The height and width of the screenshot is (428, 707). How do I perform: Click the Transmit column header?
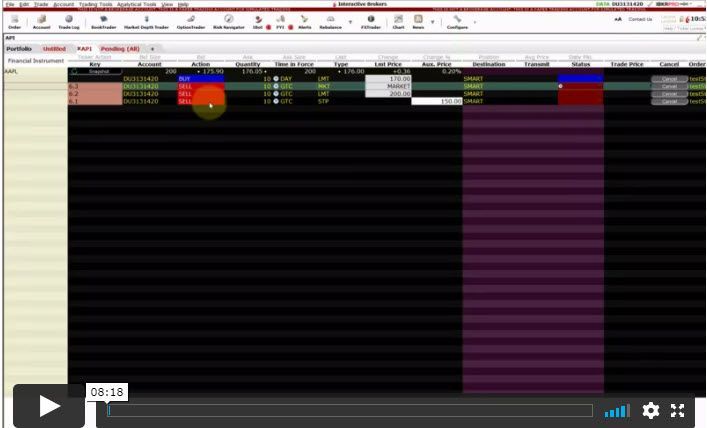[x=537, y=64]
